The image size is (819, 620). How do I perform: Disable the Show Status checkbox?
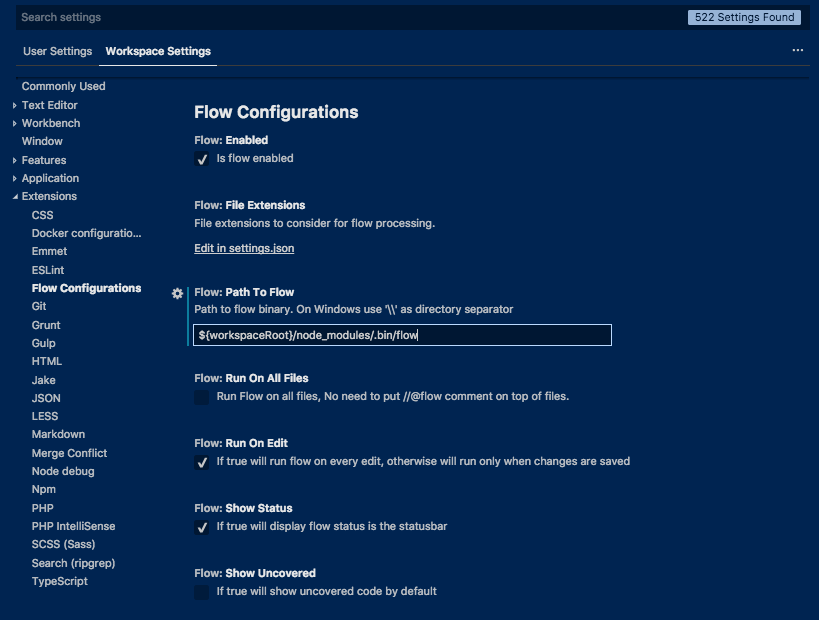pos(201,527)
